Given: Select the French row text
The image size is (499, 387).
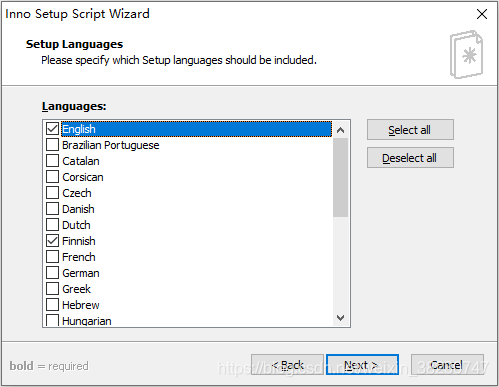Looking at the screenshot, I should tap(79, 257).
